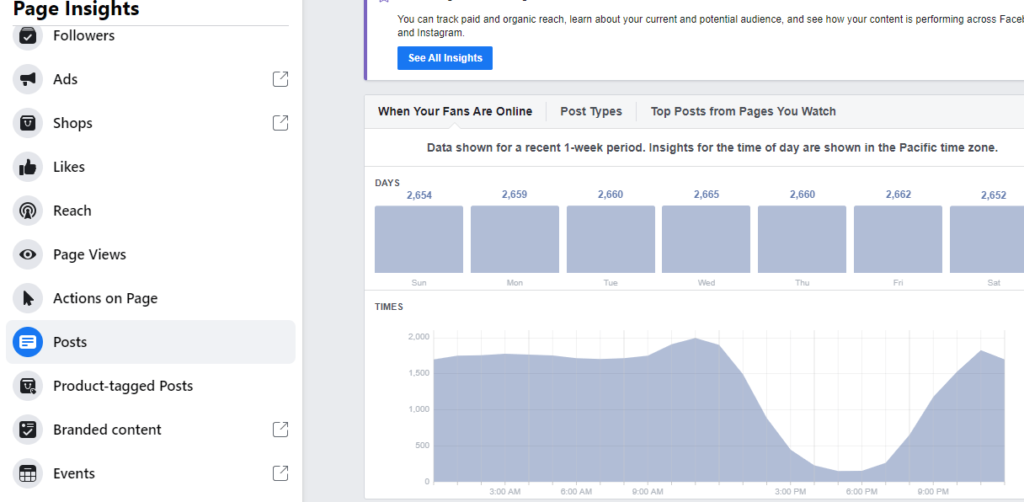
Task: Click the Sunday bar showing 2,654
Action: [x=419, y=240]
